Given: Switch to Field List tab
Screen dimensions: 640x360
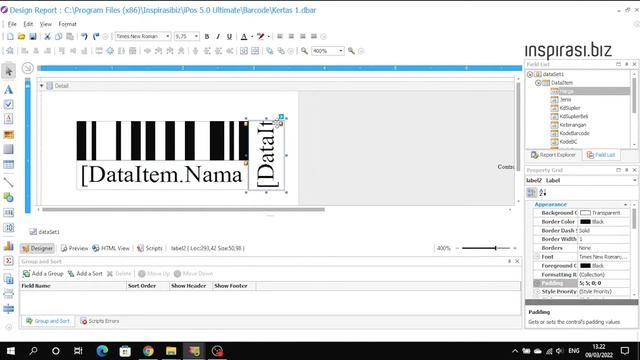Looking at the screenshot, I should (601, 155).
